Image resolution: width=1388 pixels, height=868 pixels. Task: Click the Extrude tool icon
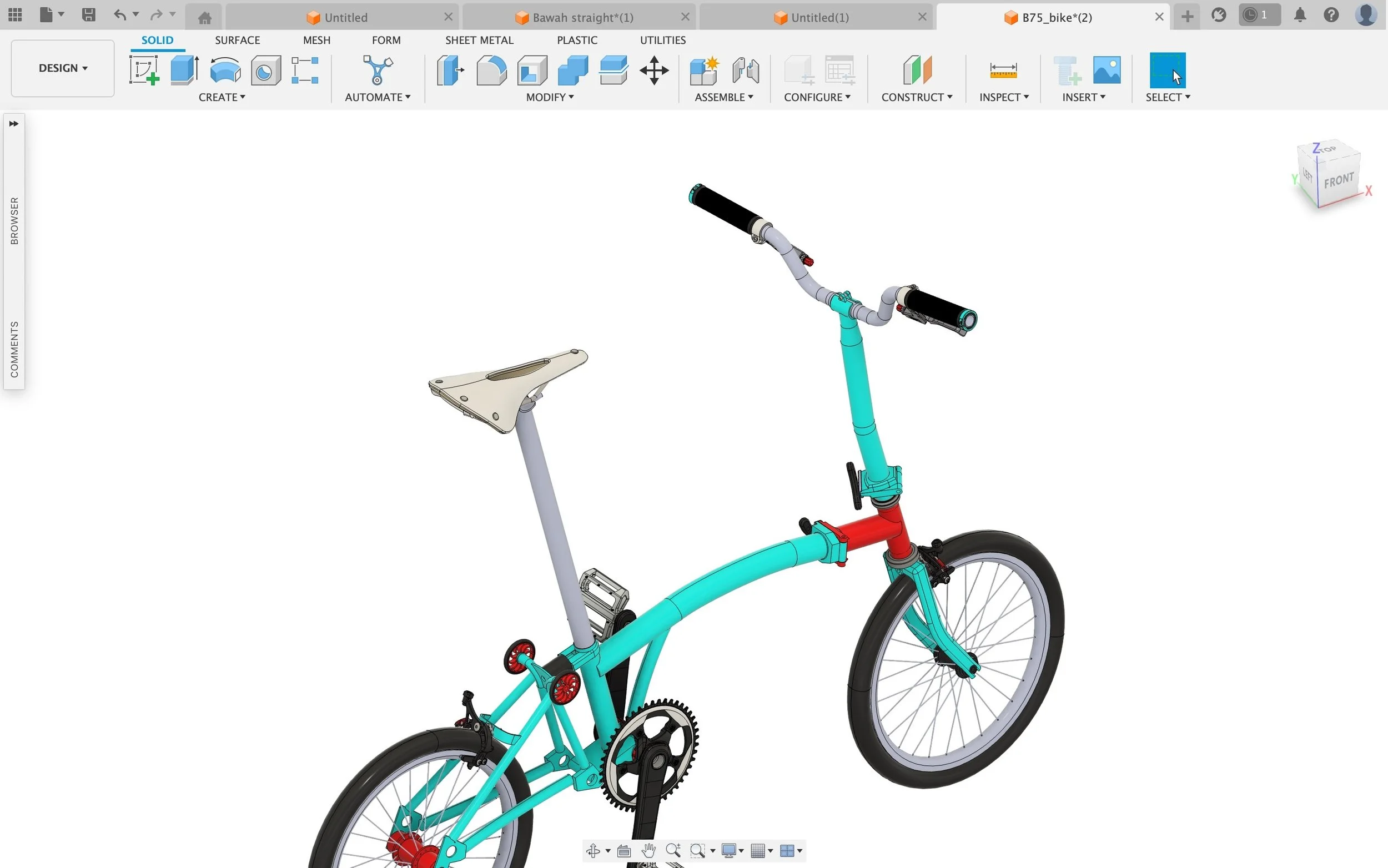point(184,70)
